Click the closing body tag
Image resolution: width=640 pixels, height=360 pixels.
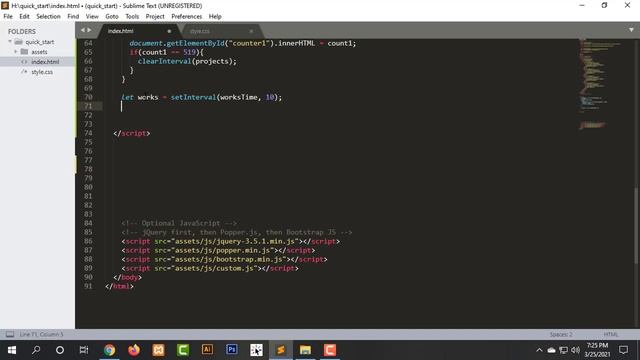pos(127,277)
